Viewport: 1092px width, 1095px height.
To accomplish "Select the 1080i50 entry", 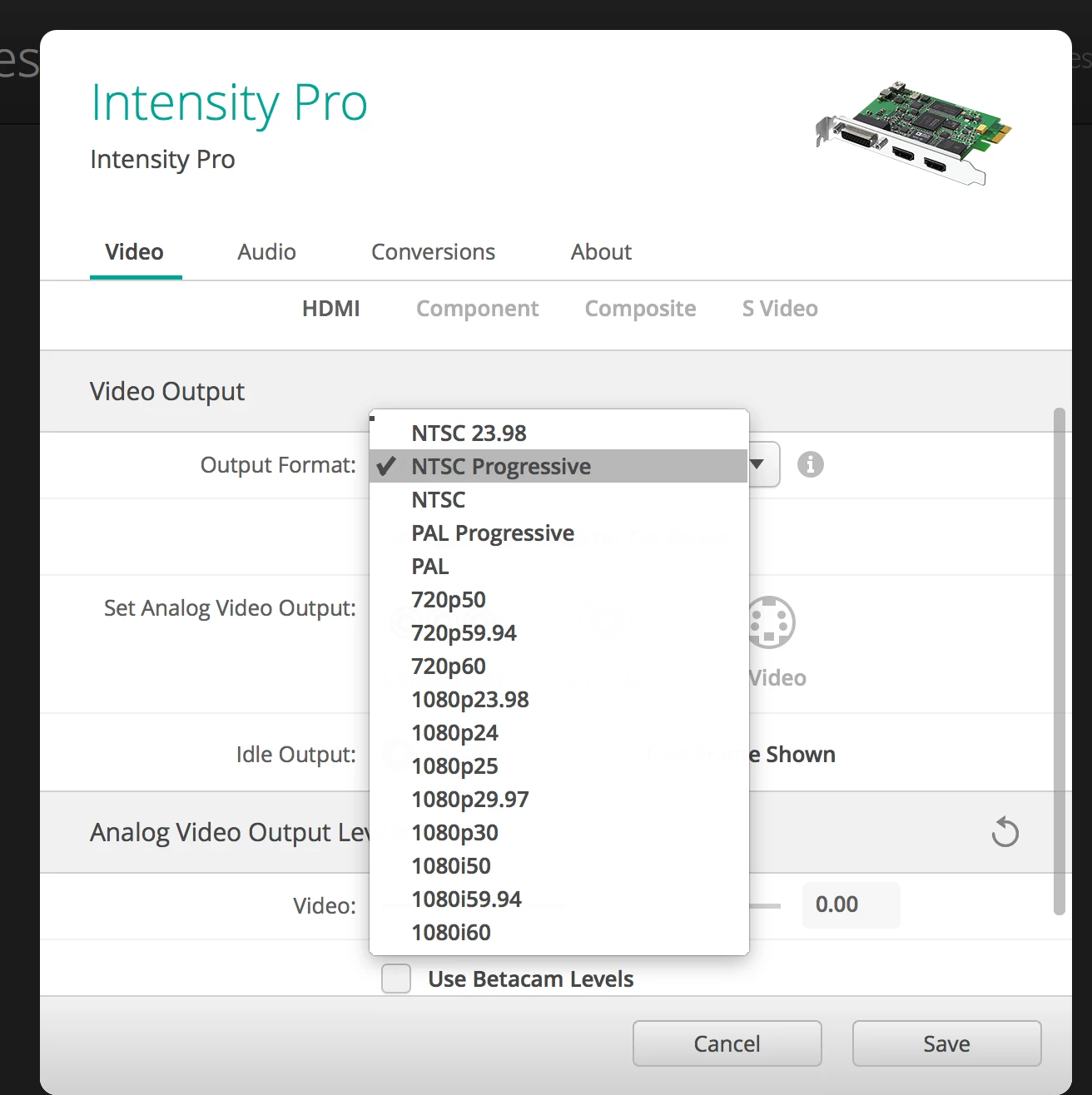I will tap(558, 865).
